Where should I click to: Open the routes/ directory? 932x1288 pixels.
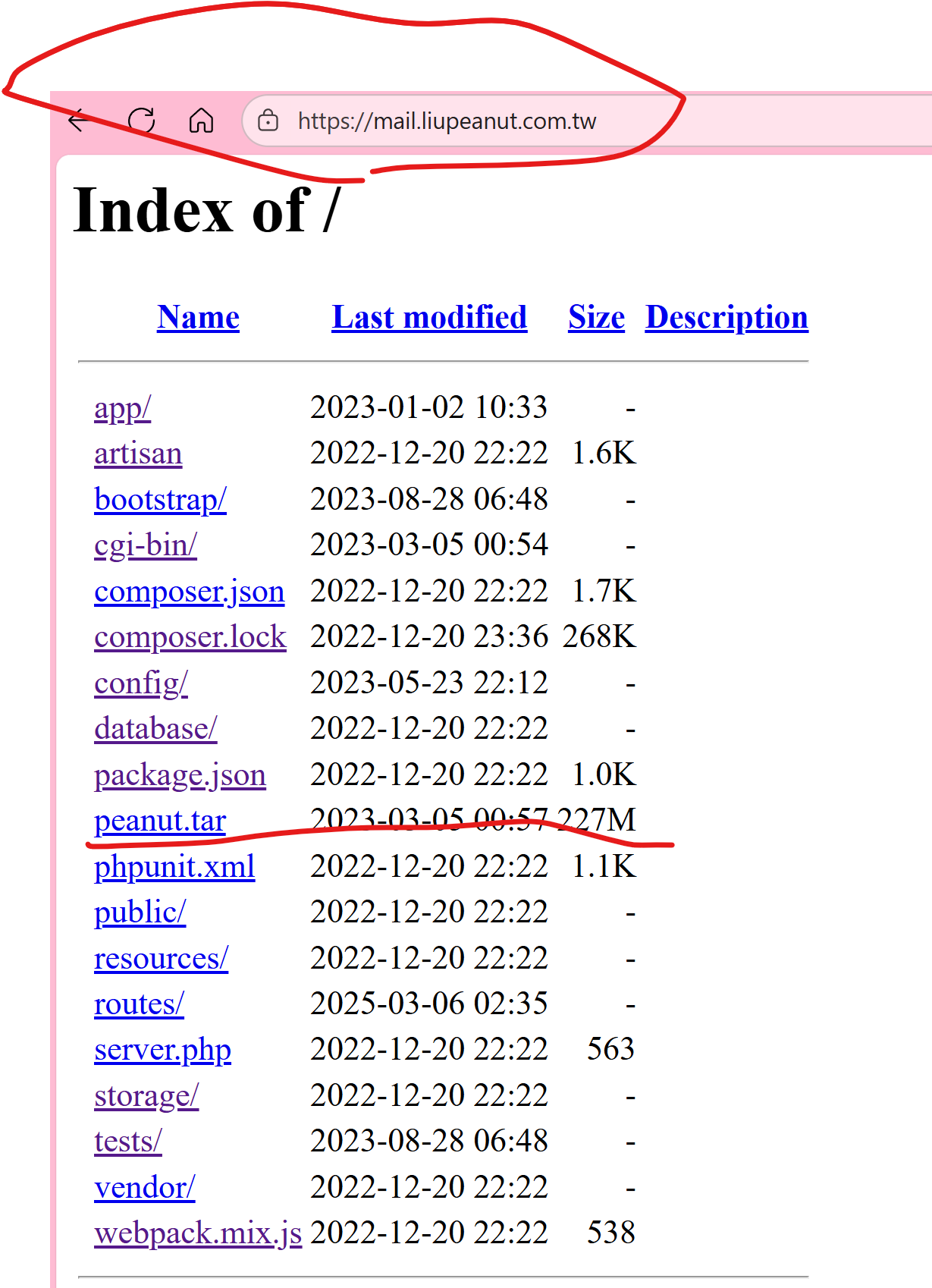pos(140,1004)
